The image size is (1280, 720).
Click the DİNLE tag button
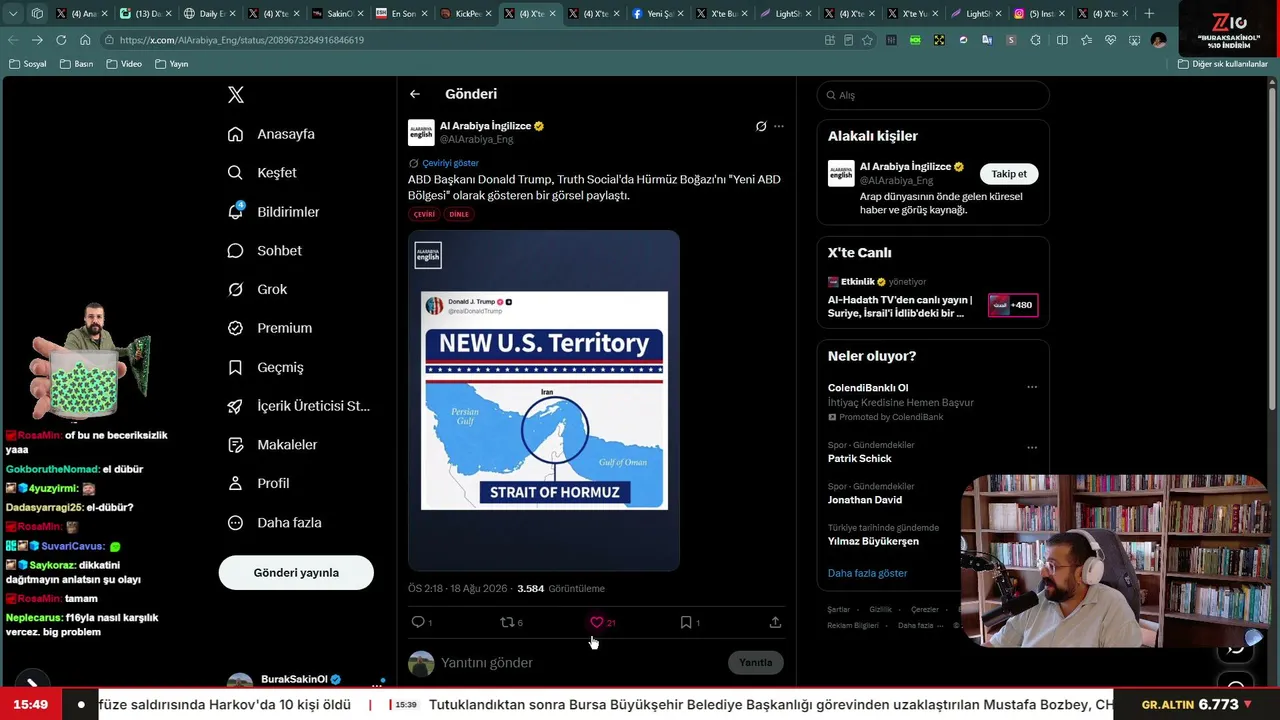[459, 214]
